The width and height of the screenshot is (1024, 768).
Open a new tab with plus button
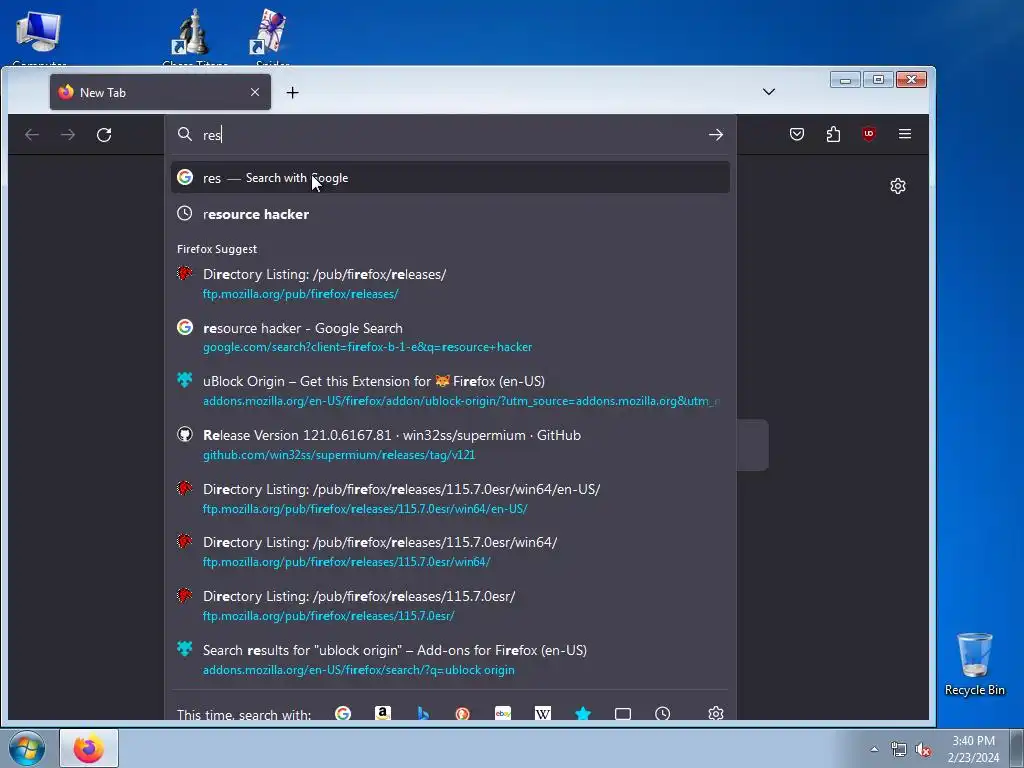tap(293, 93)
